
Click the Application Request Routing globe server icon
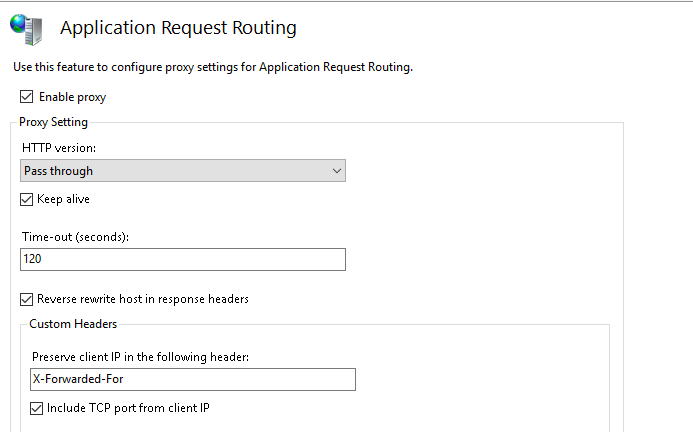27,29
